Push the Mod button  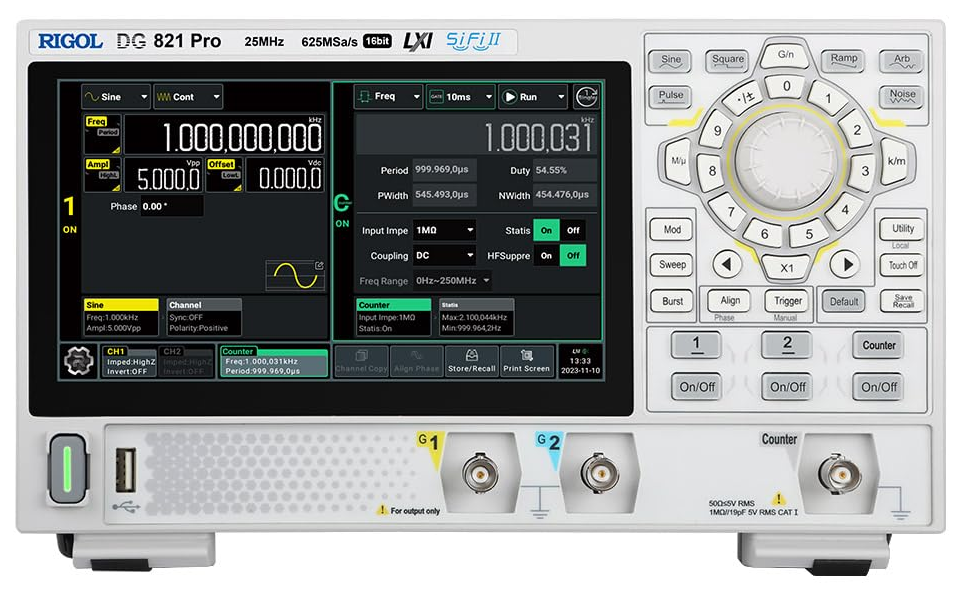tap(672, 229)
